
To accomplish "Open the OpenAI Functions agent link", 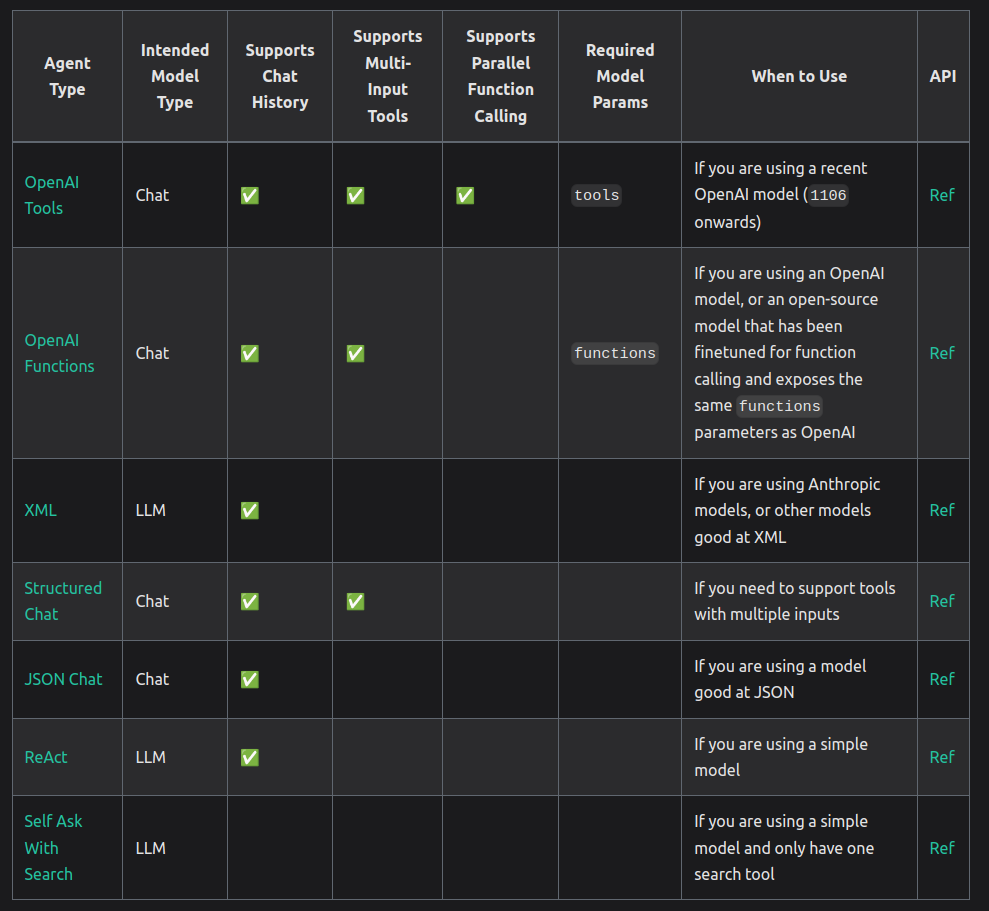I will pos(59,353).
